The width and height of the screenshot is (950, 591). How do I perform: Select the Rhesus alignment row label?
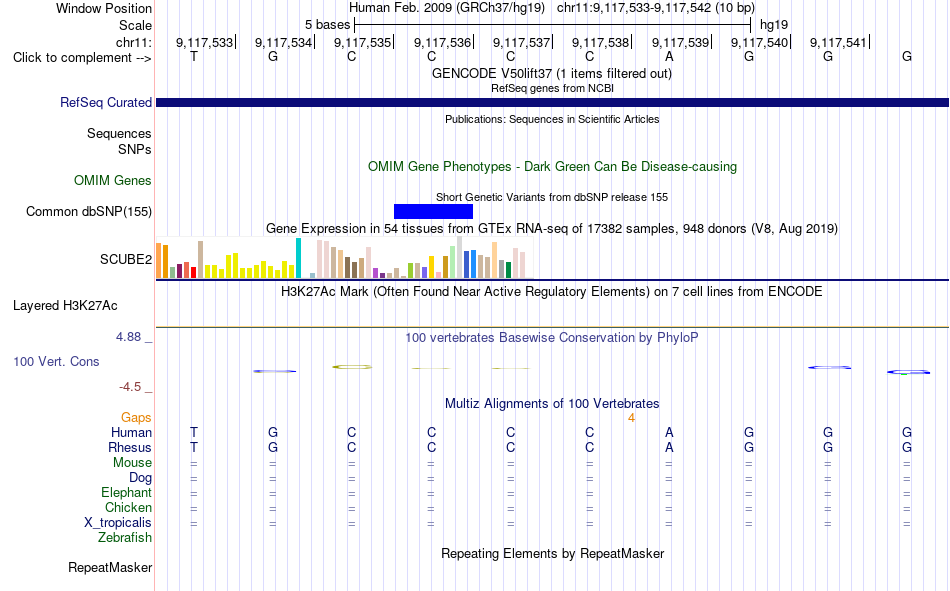130,447
